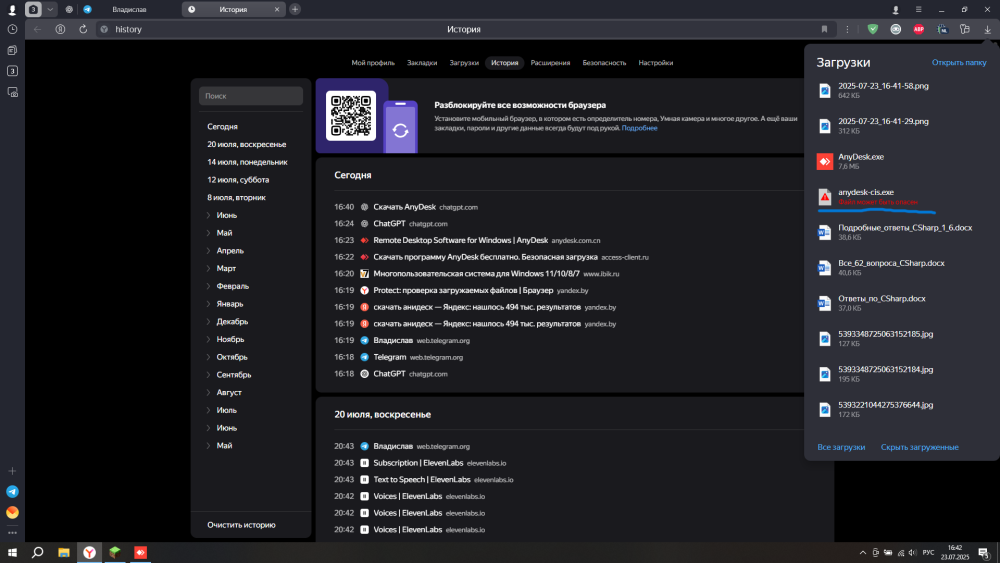The image size is (1000, 563).
Task: Switch to the Владислав Telegram tab
Action: pyautogui.click(x=128, y=10)
